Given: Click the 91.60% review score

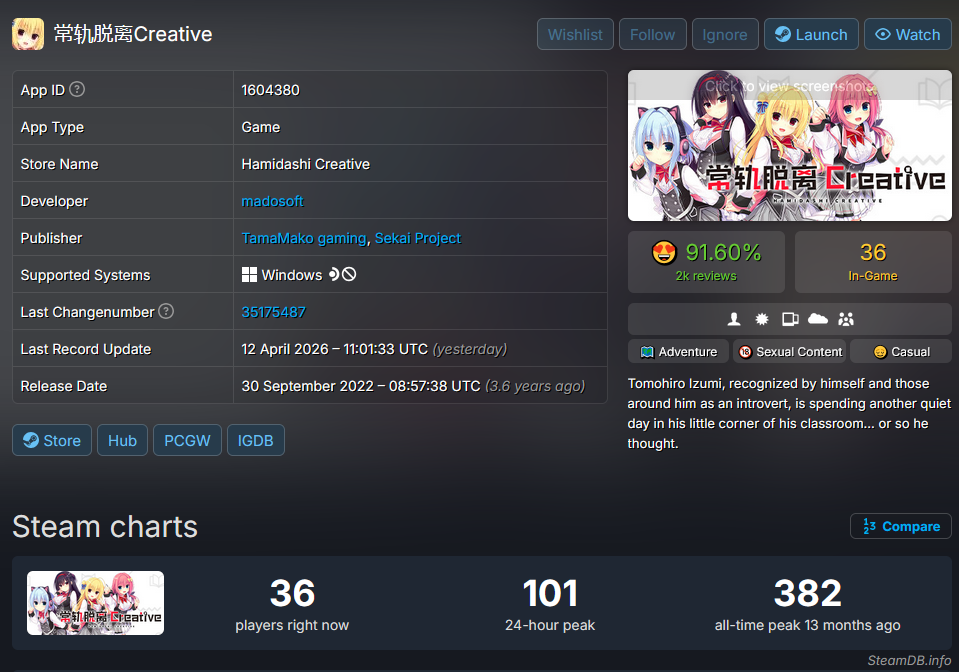Looking at the screenshot, I should [724, 252].
